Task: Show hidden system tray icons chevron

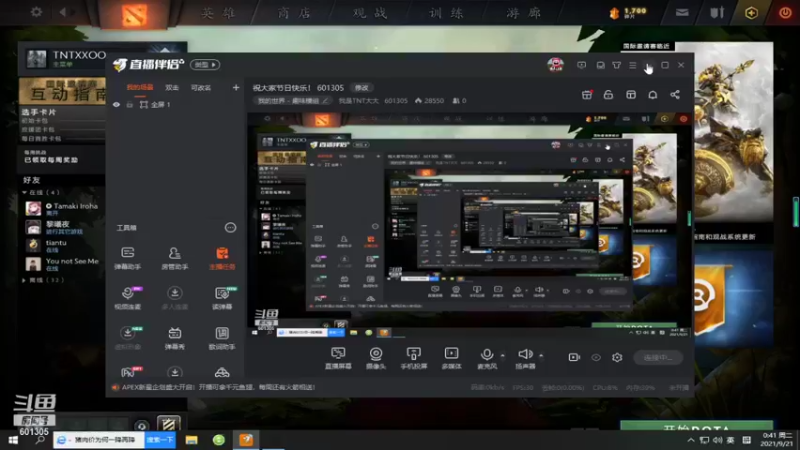Action: pyautogui.click(x=691, y=440)
